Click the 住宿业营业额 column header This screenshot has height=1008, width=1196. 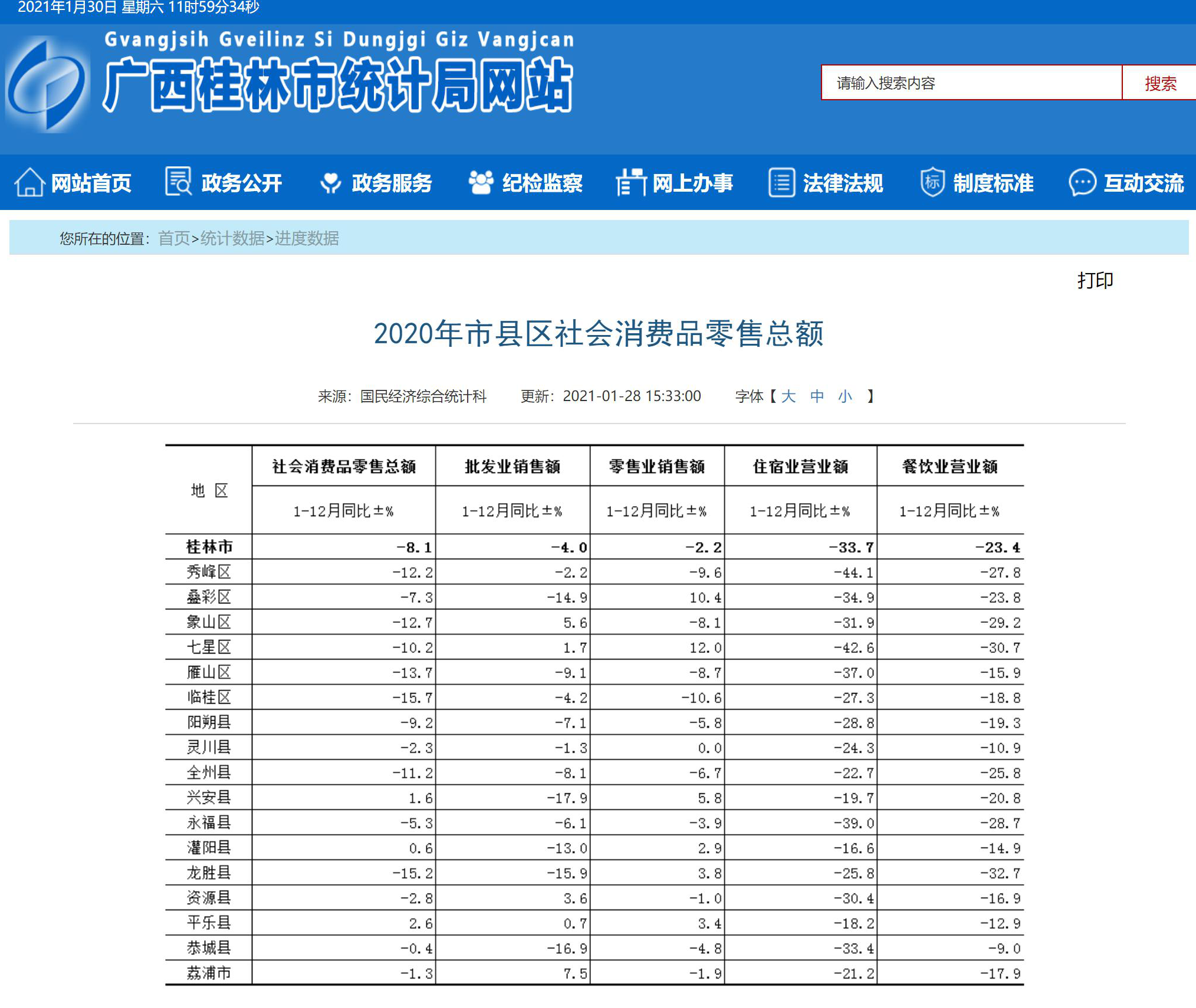pyautogui.click(x=801, y=467)
